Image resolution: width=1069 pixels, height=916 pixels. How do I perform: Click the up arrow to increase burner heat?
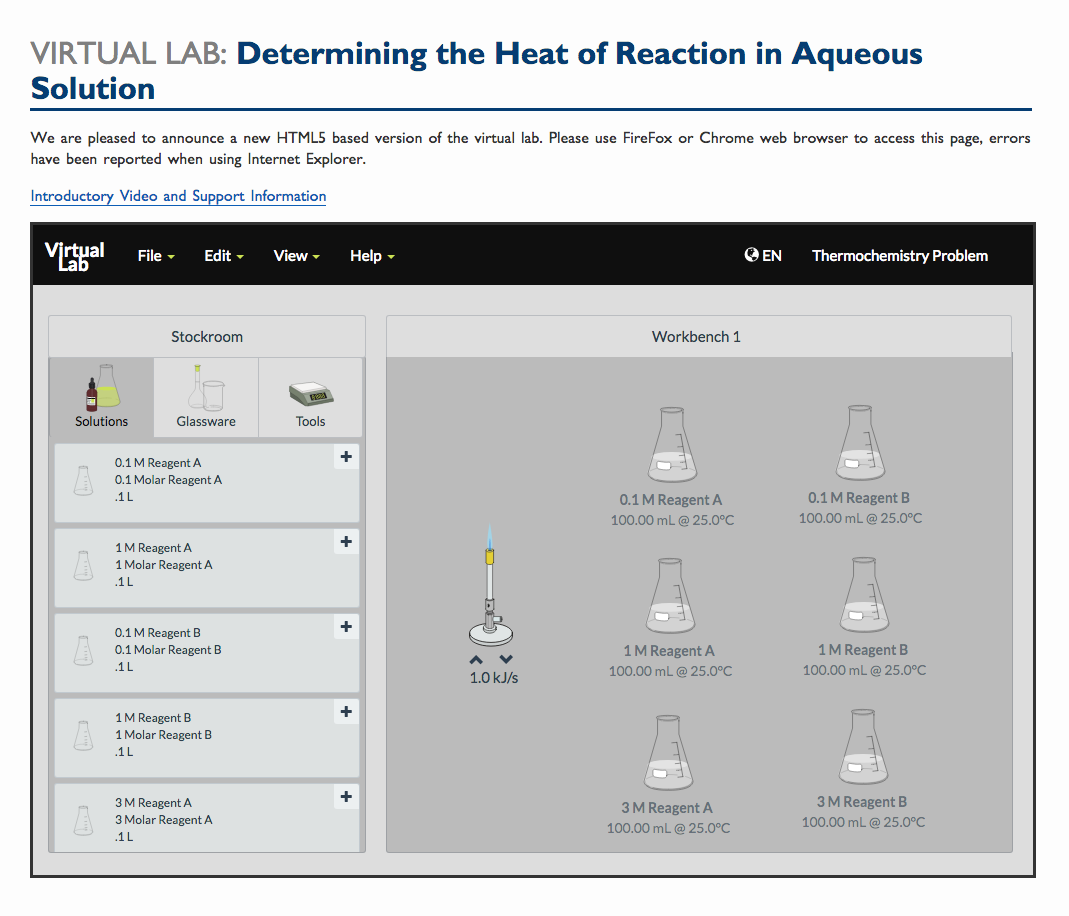[x=475, y=659]
